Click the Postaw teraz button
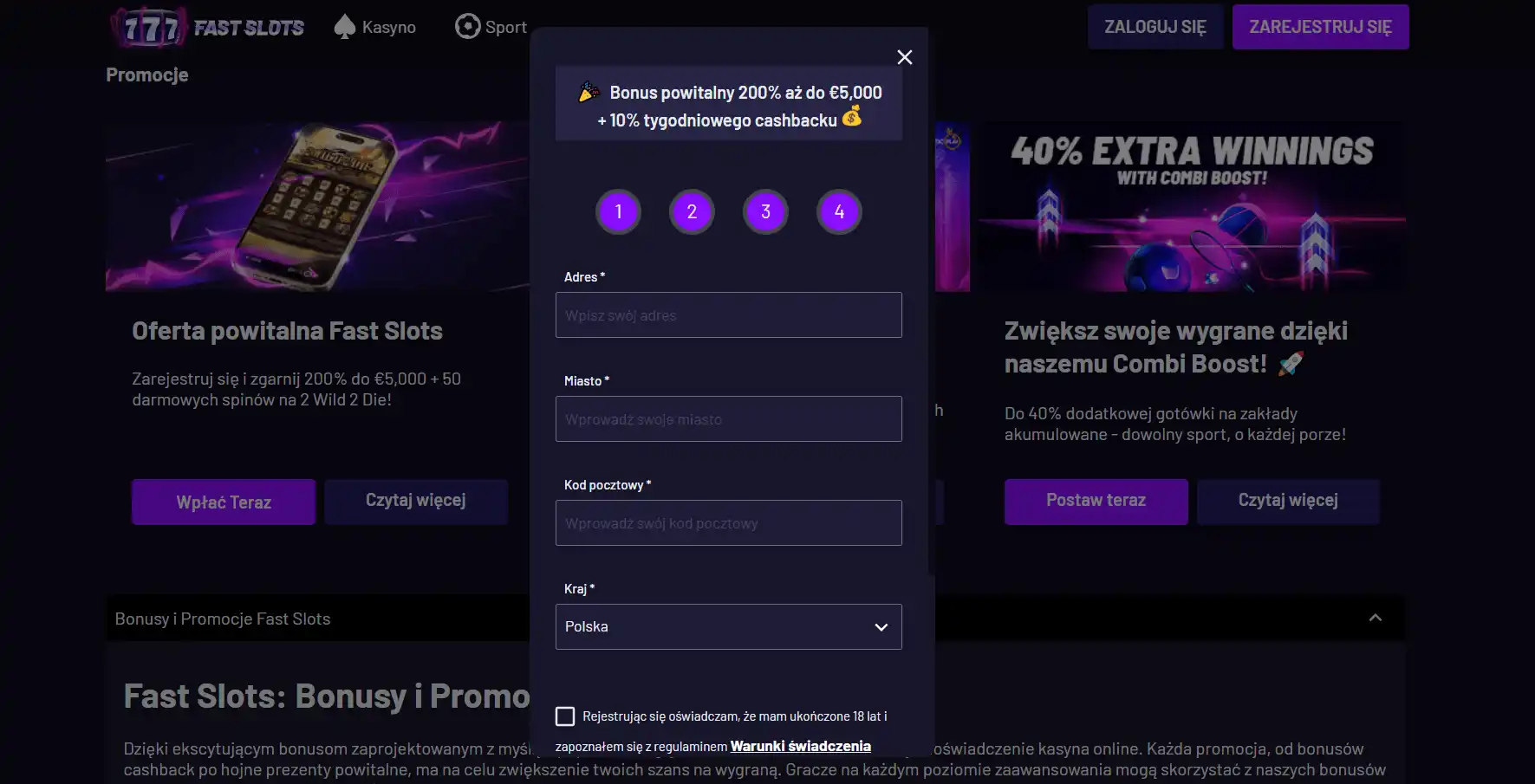 [x=1096, y=501]
